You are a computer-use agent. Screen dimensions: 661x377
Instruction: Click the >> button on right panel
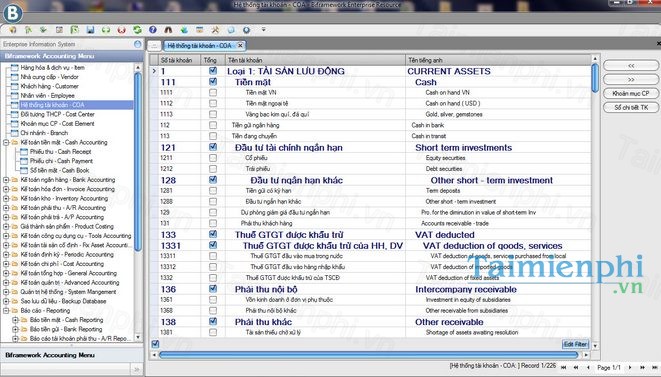click(631, 79)
